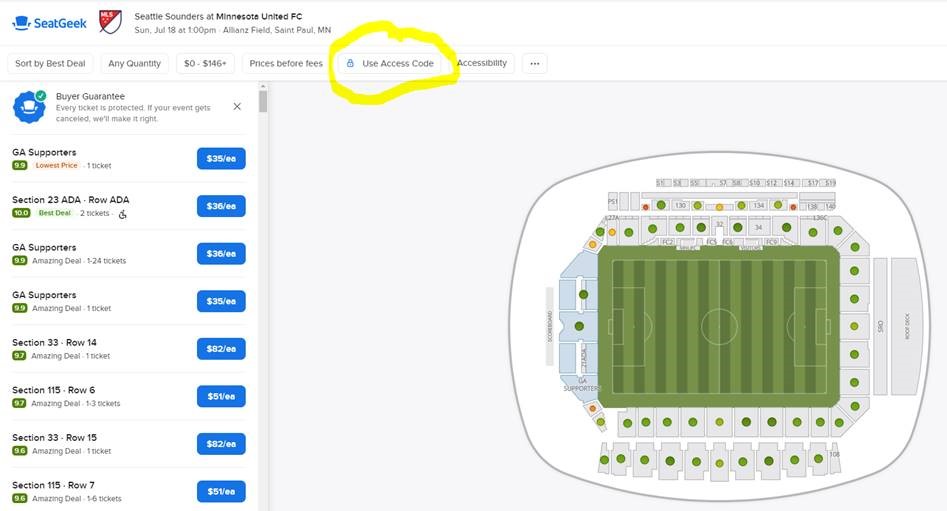The image size is (947, 511).
Task: Click the ticket list scrollbar thumb
Action: tap(263, 101)
